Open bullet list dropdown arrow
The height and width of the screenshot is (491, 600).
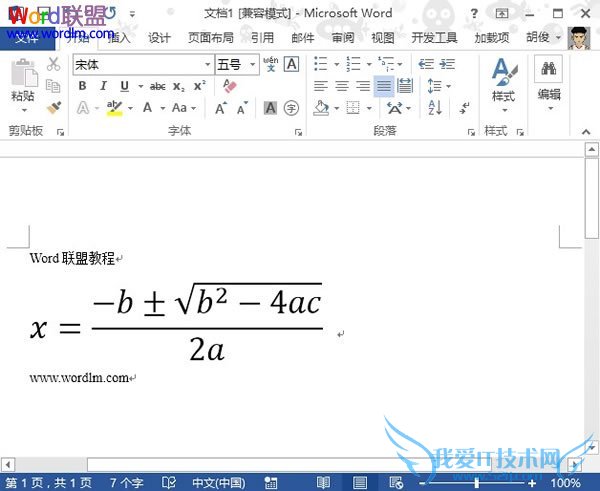[337, 64]
